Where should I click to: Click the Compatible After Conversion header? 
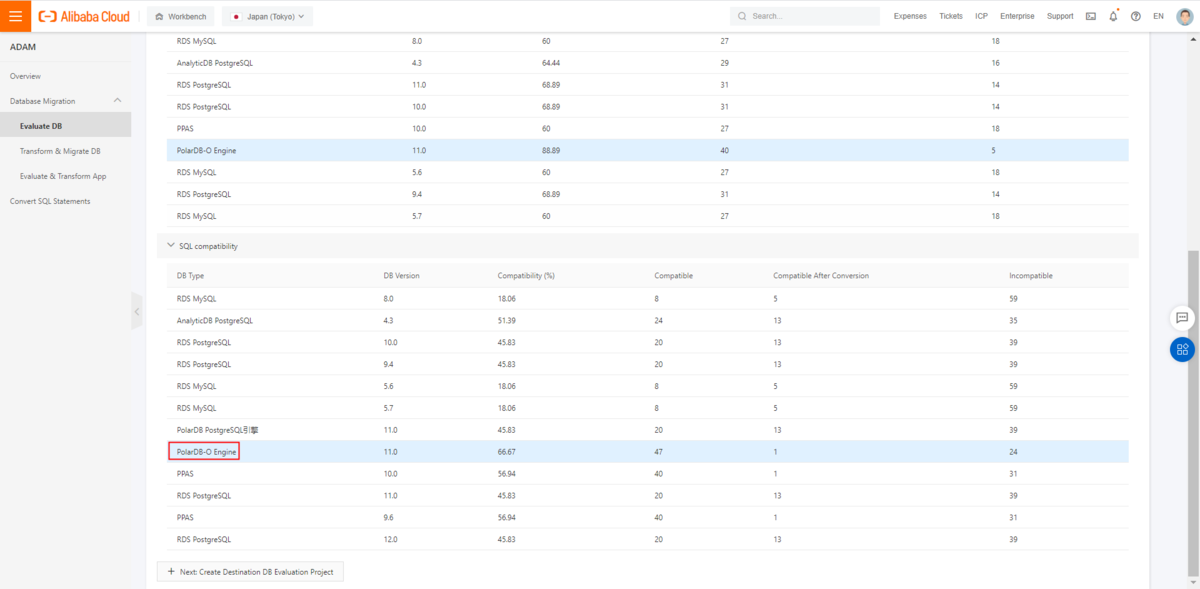pyautogui.click(x=821, y=275)
